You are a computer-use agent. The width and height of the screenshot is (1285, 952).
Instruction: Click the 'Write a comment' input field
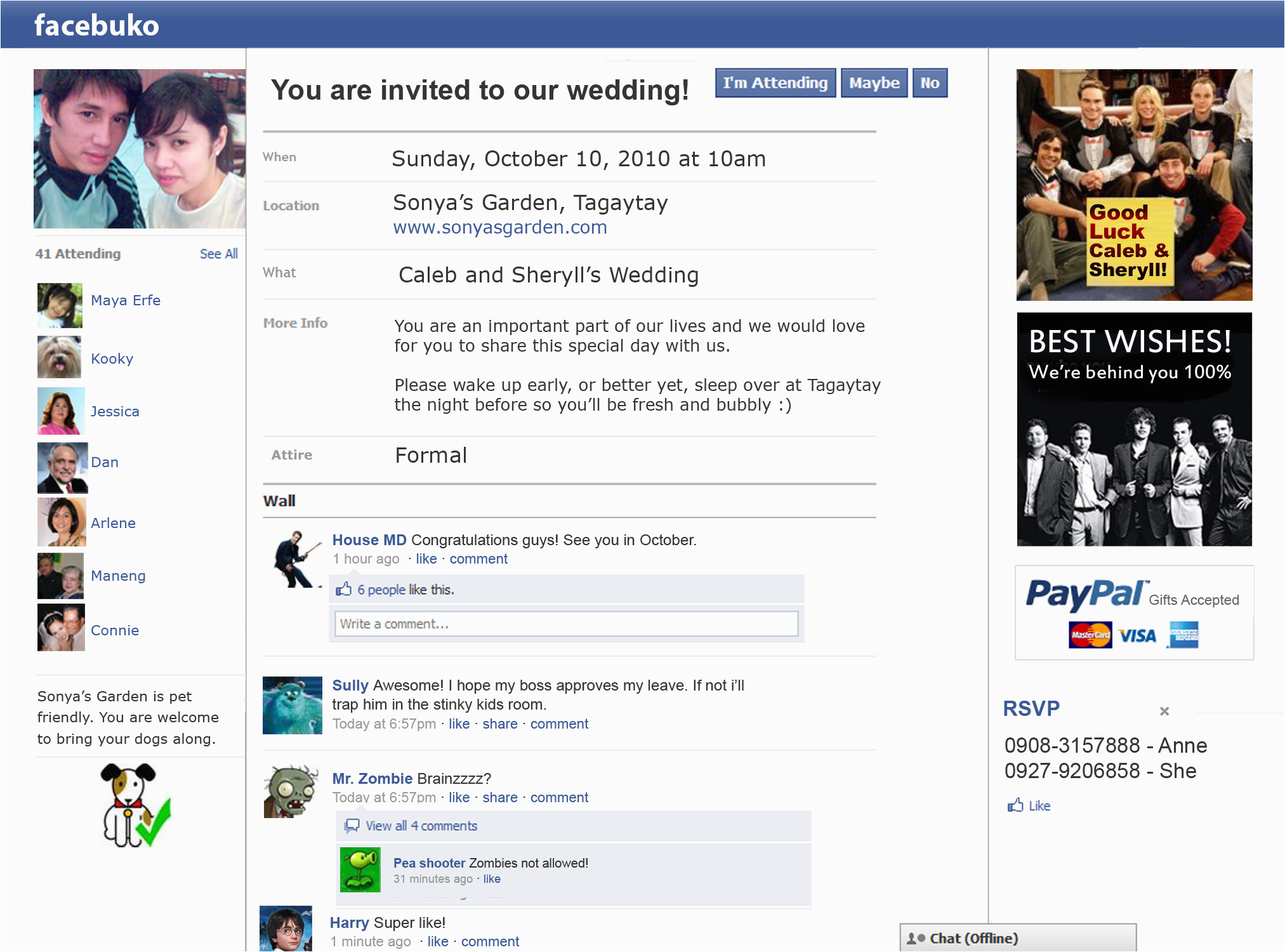tap(565, 623)
